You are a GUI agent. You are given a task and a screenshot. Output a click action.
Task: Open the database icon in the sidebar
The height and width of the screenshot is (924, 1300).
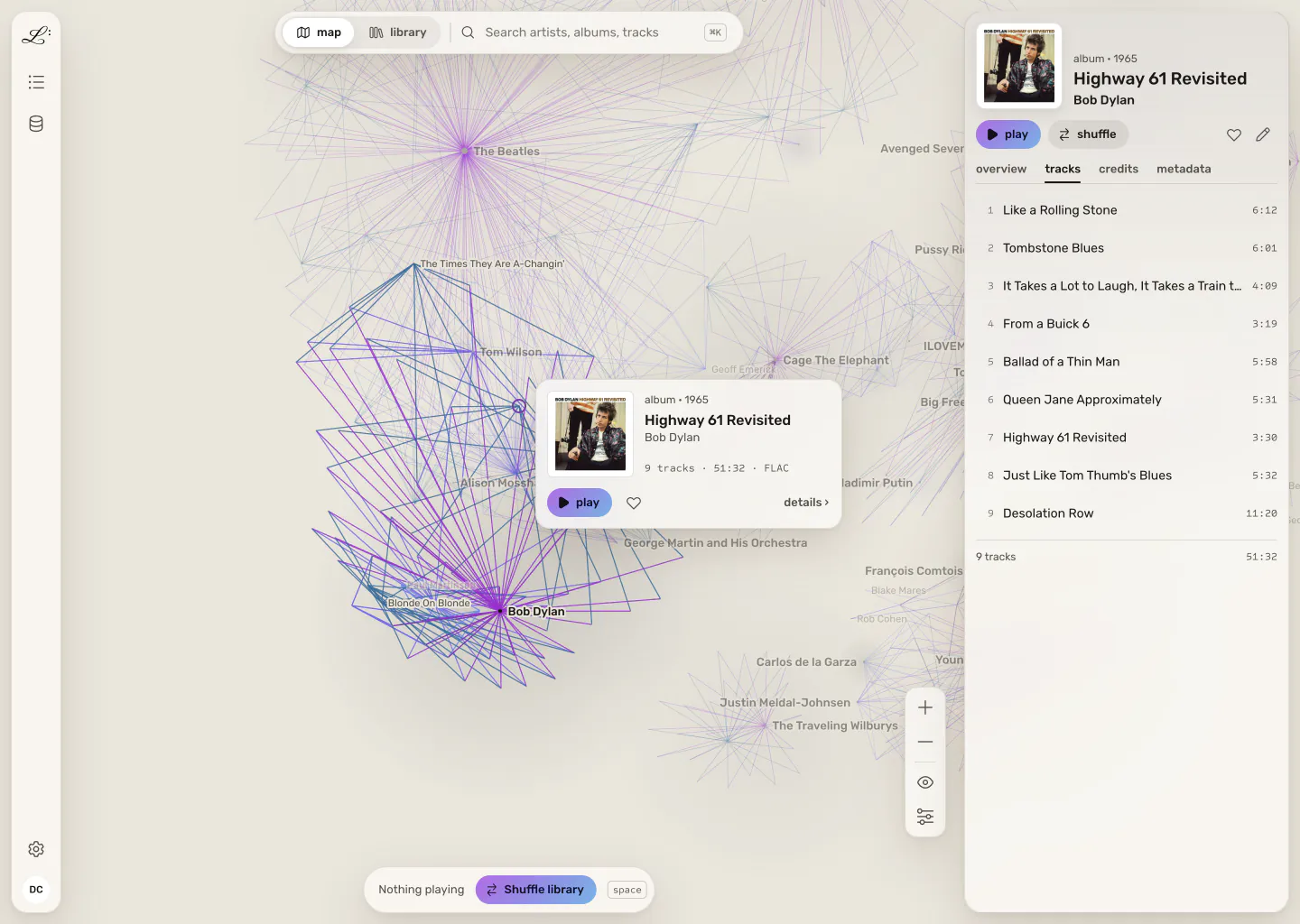(x=36, y=124)
